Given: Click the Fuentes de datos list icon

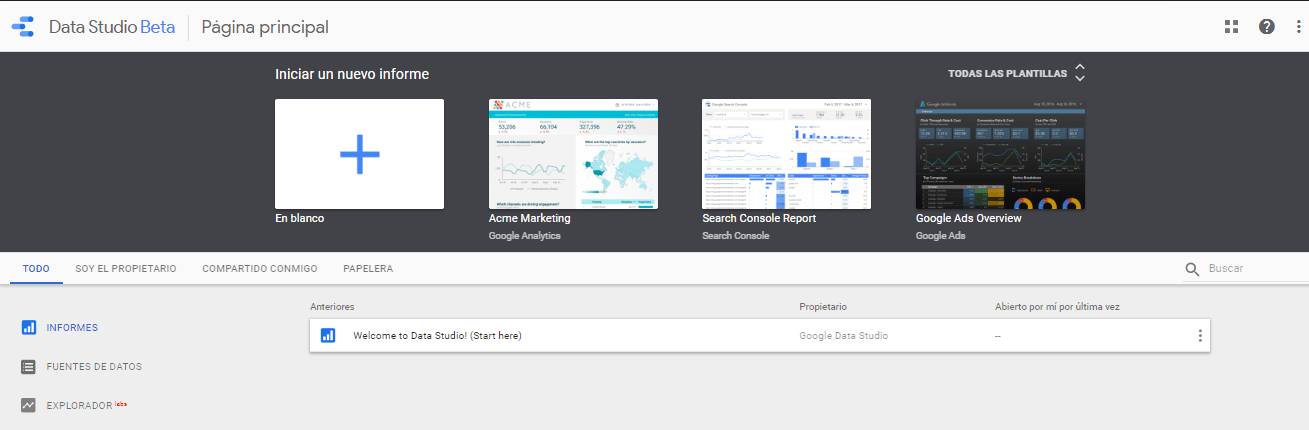Looking at the screenshot, I should click(29, 367).
